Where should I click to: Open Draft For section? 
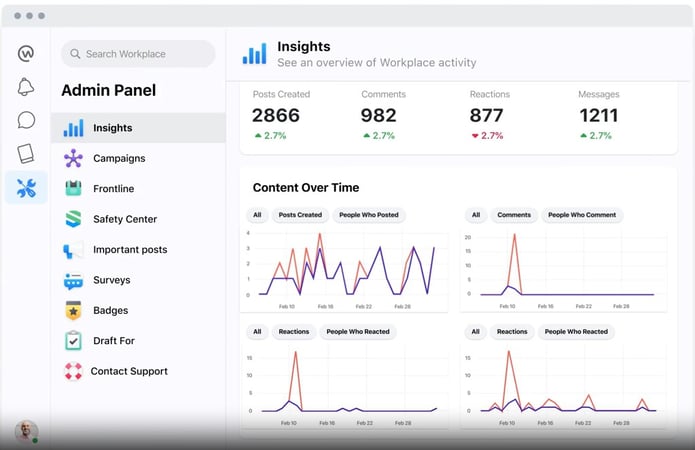pyautogui.click(x=138, y=341)
